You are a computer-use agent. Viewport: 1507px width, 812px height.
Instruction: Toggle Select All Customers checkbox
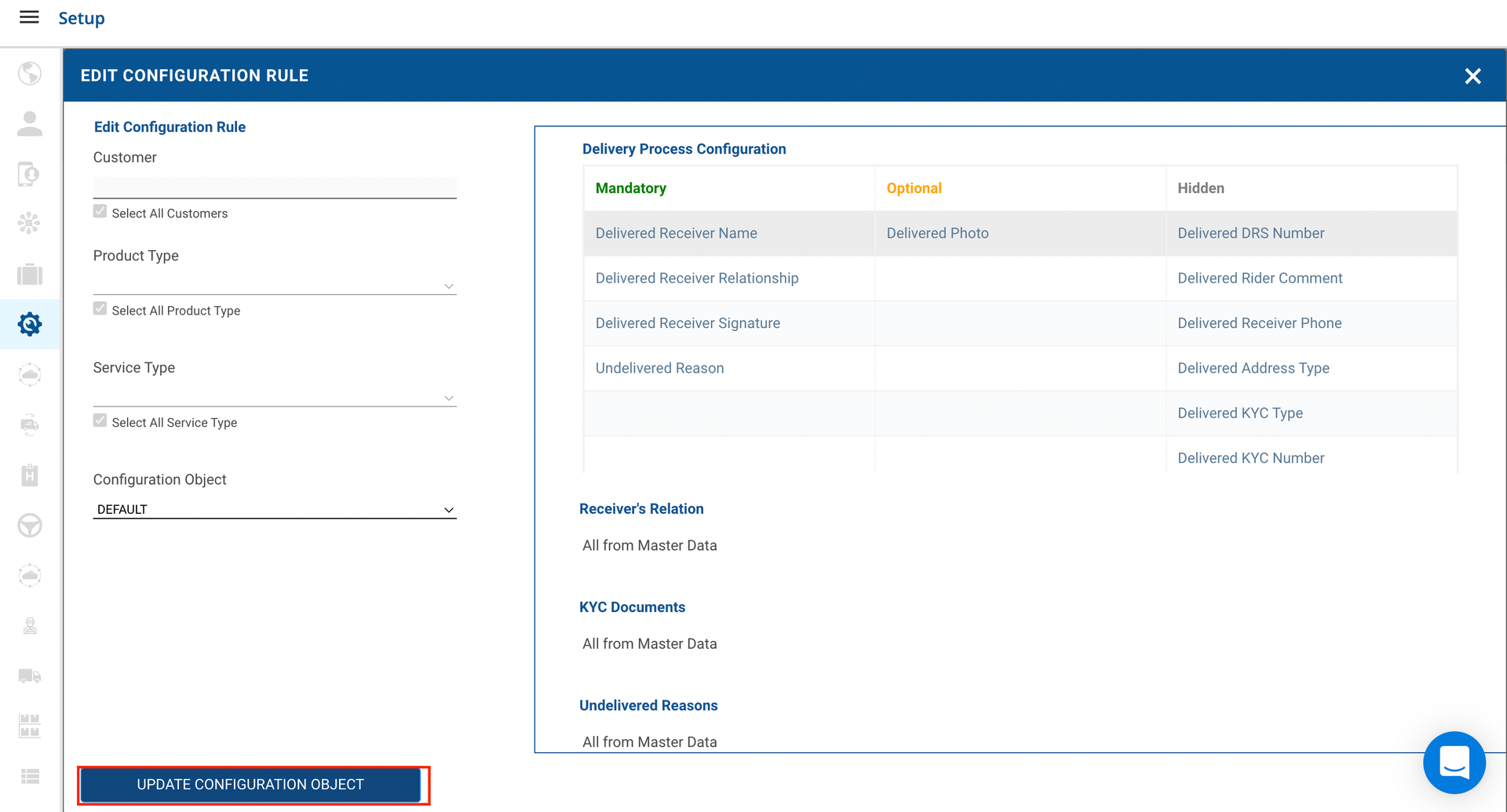coord(100,212)
